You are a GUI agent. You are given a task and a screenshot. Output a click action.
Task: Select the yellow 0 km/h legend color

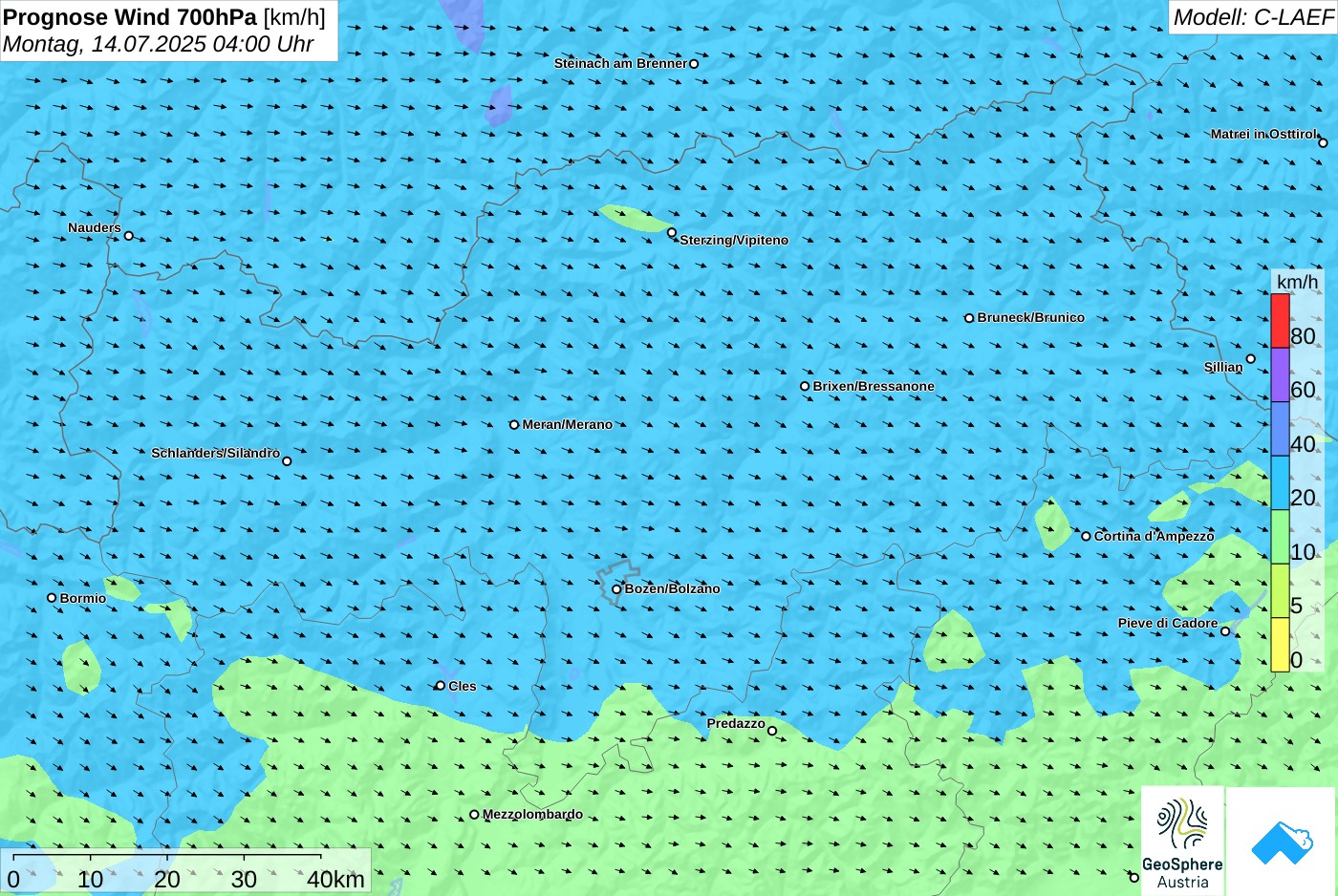(1280, 645)
